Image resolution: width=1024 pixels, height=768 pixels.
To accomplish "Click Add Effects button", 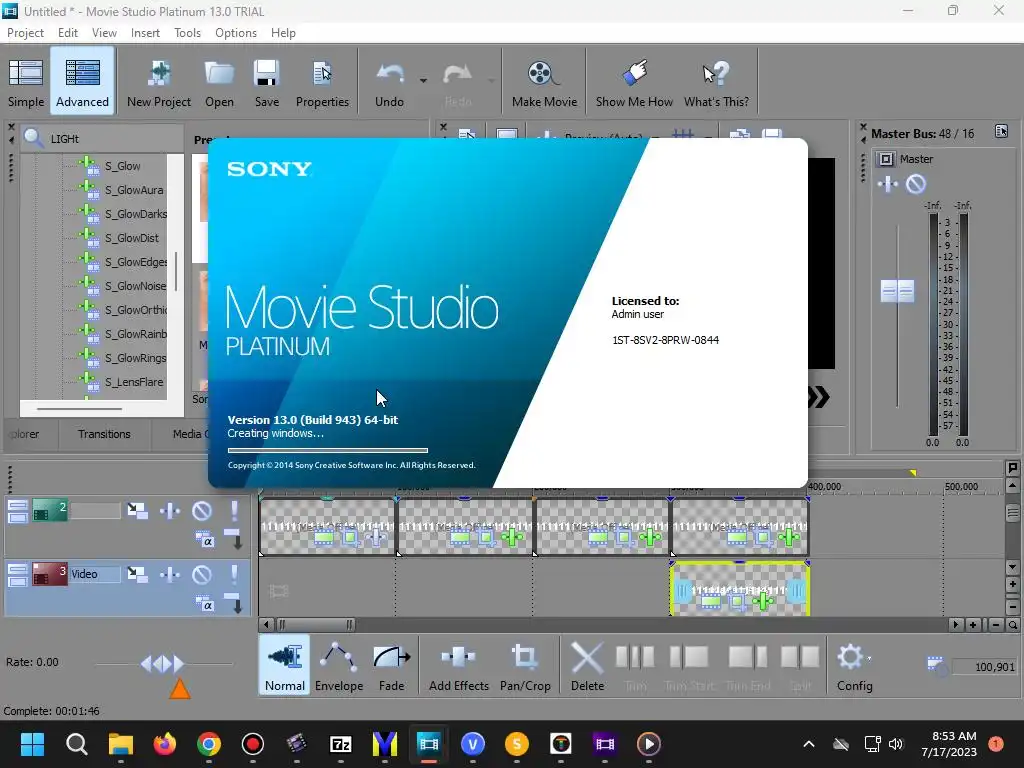I will [x=458, y=665].
